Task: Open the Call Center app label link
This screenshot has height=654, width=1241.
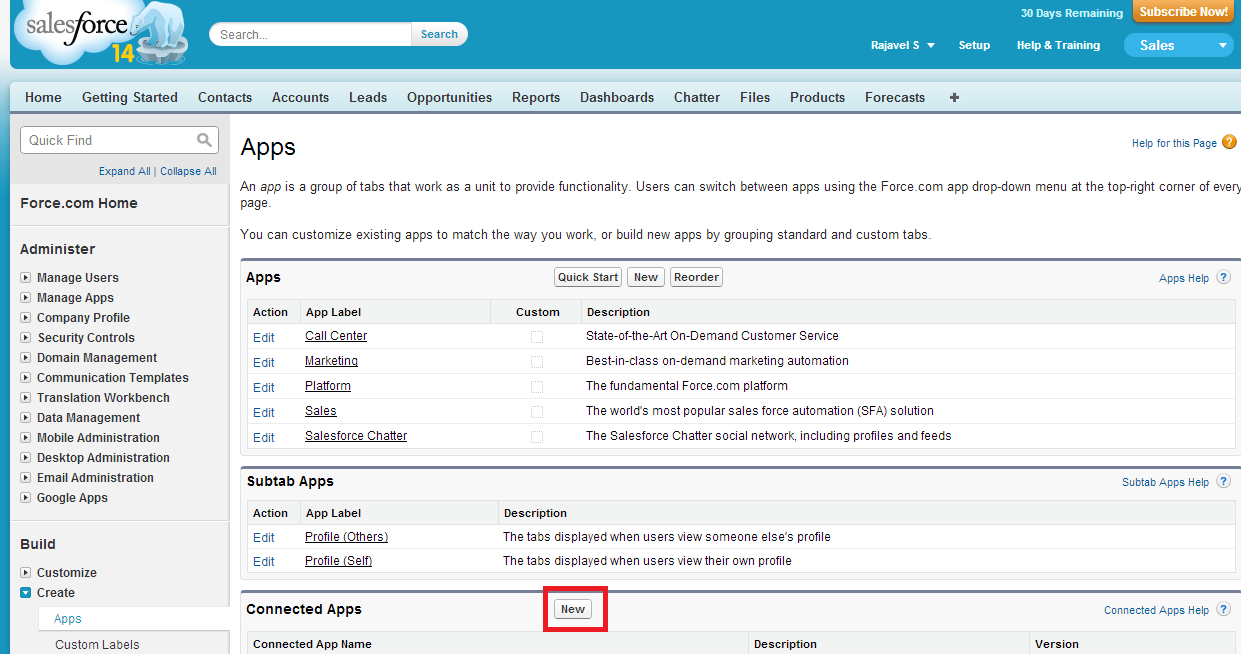Action: [336, 336]
